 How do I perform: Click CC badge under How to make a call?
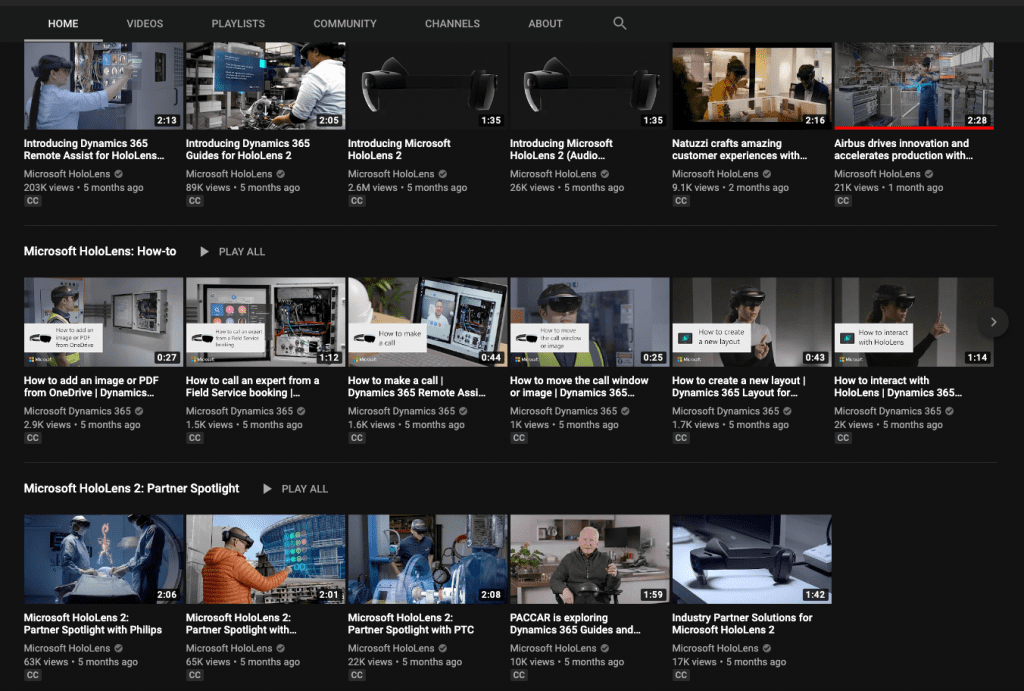coord(357,438)
